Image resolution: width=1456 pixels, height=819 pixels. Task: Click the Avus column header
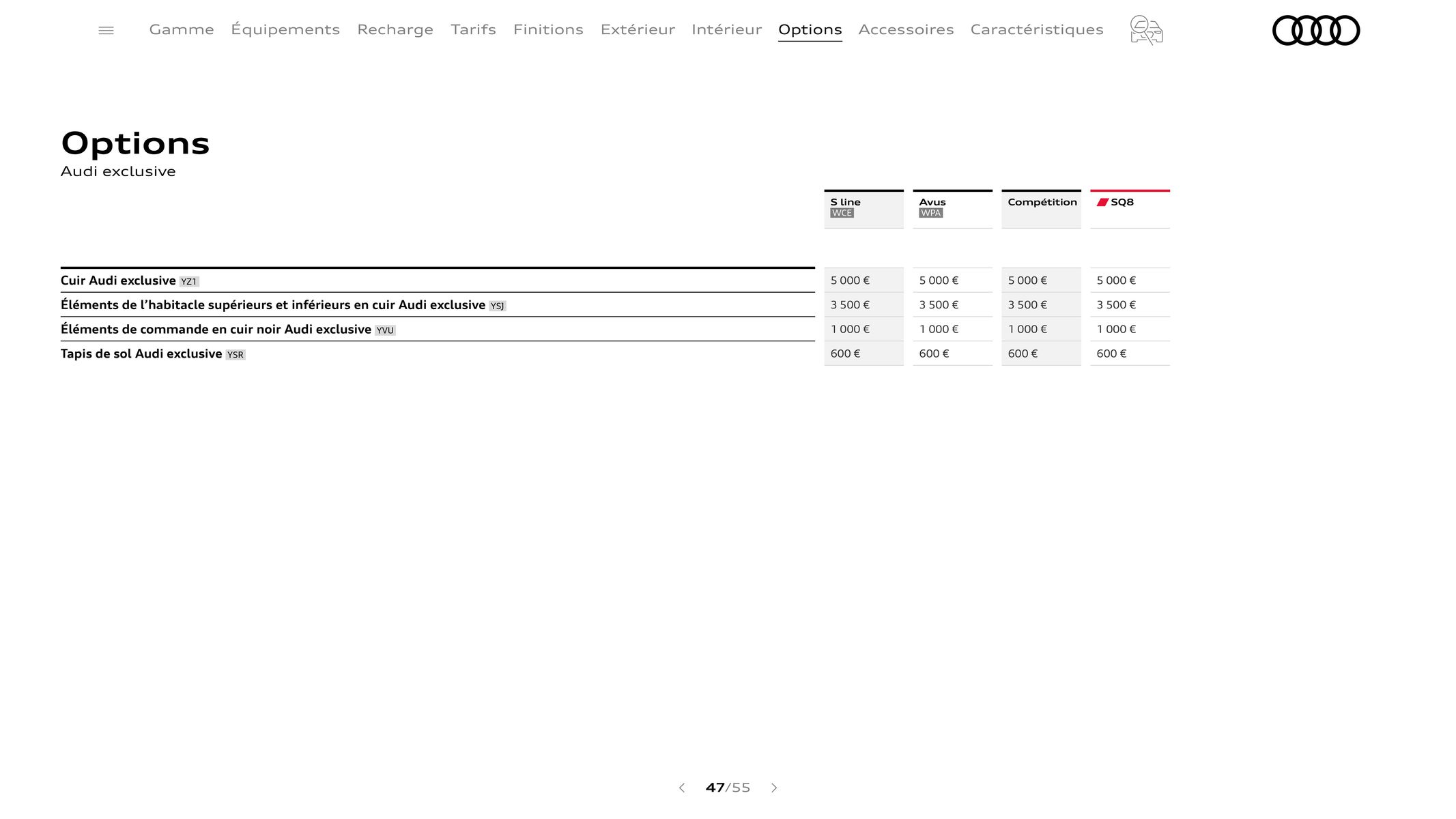tap(952, 209)
